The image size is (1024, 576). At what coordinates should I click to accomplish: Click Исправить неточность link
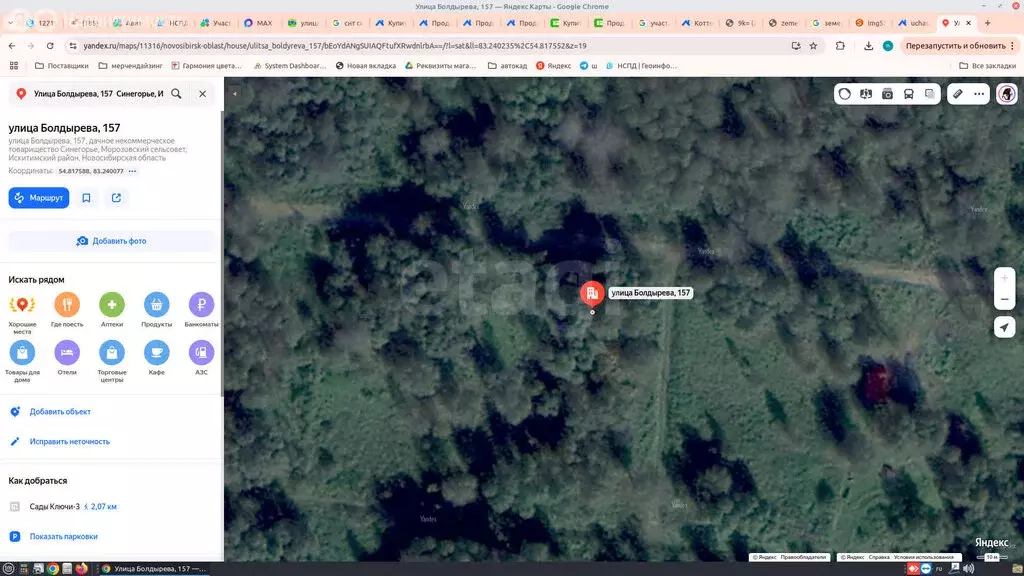69,441
